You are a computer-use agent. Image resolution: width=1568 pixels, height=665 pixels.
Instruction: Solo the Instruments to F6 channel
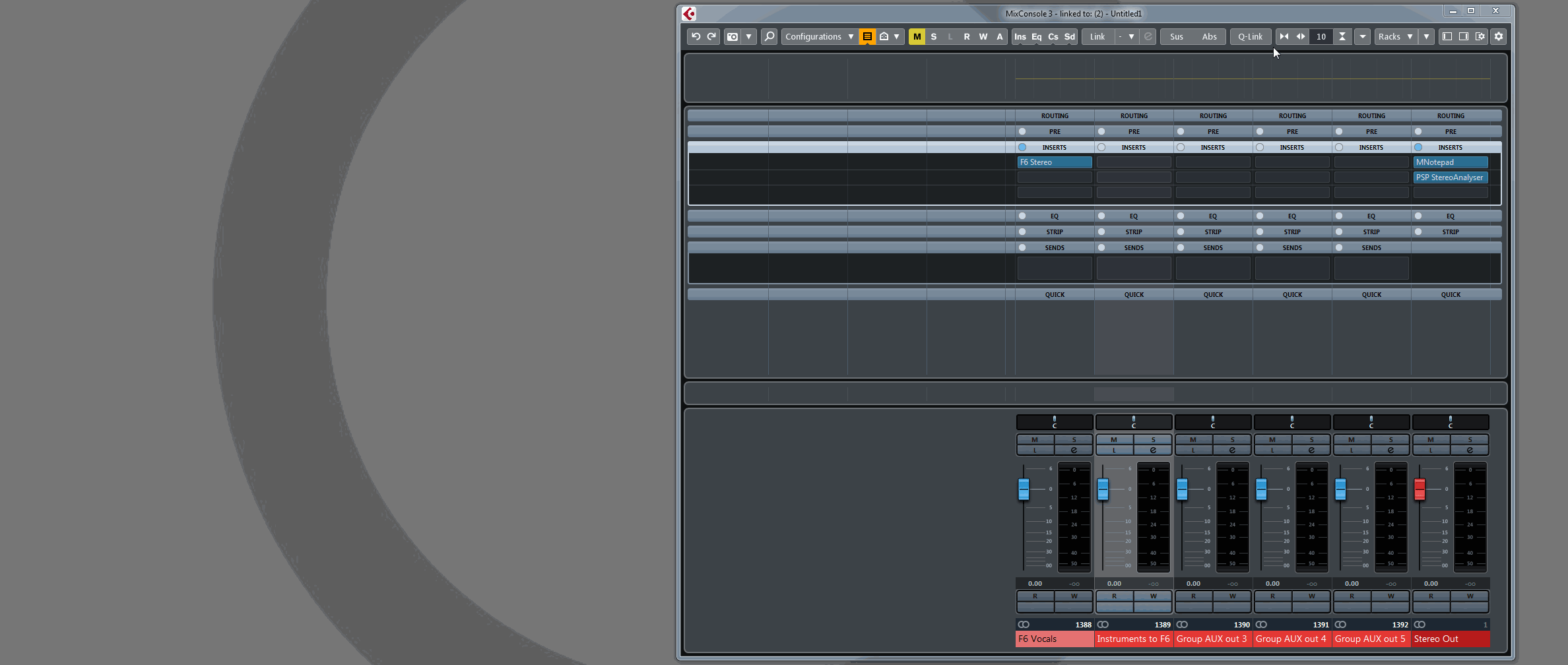[x=1152, y=440]
